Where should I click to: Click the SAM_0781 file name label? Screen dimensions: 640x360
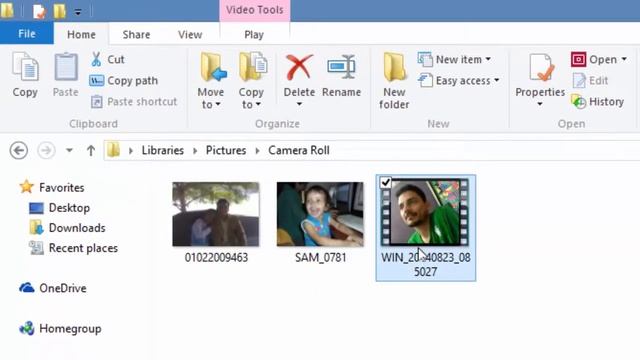click(x=320, y=258)
